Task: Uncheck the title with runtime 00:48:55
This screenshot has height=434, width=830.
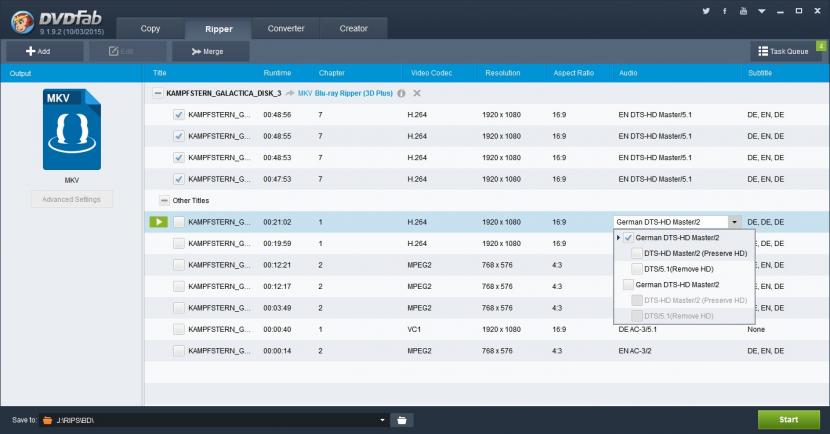Action: [x=179, y=136]
